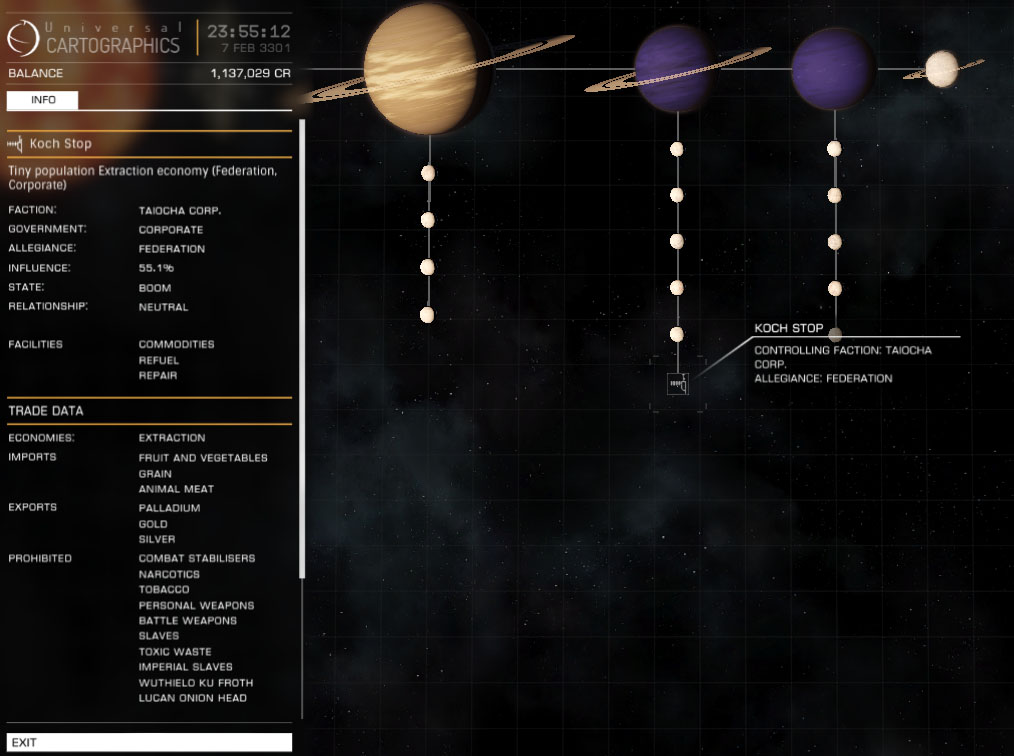The height and width of the screenshot is (756, 1014).
Task: Click the TRADE DATA section header
Action: 46,411
